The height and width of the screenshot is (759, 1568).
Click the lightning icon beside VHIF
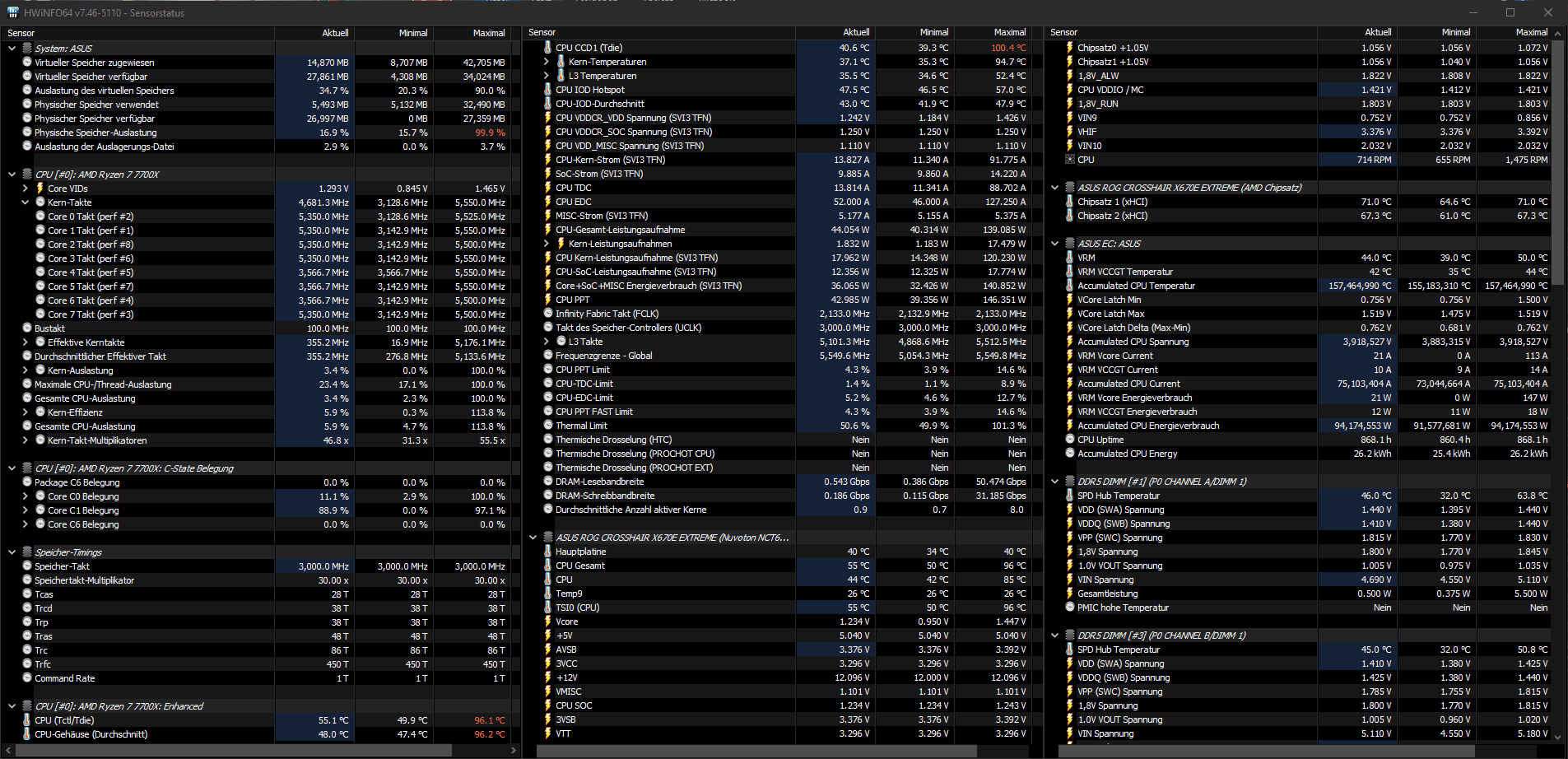coord(1069,132)
